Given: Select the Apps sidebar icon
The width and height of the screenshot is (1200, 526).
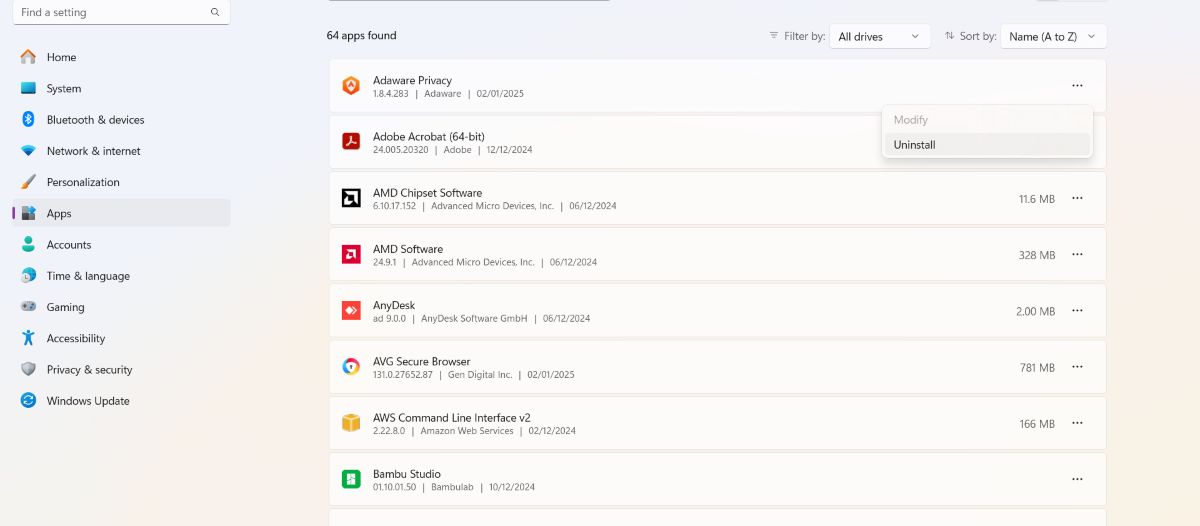Looking at the screenshot, I should (28, 213).
